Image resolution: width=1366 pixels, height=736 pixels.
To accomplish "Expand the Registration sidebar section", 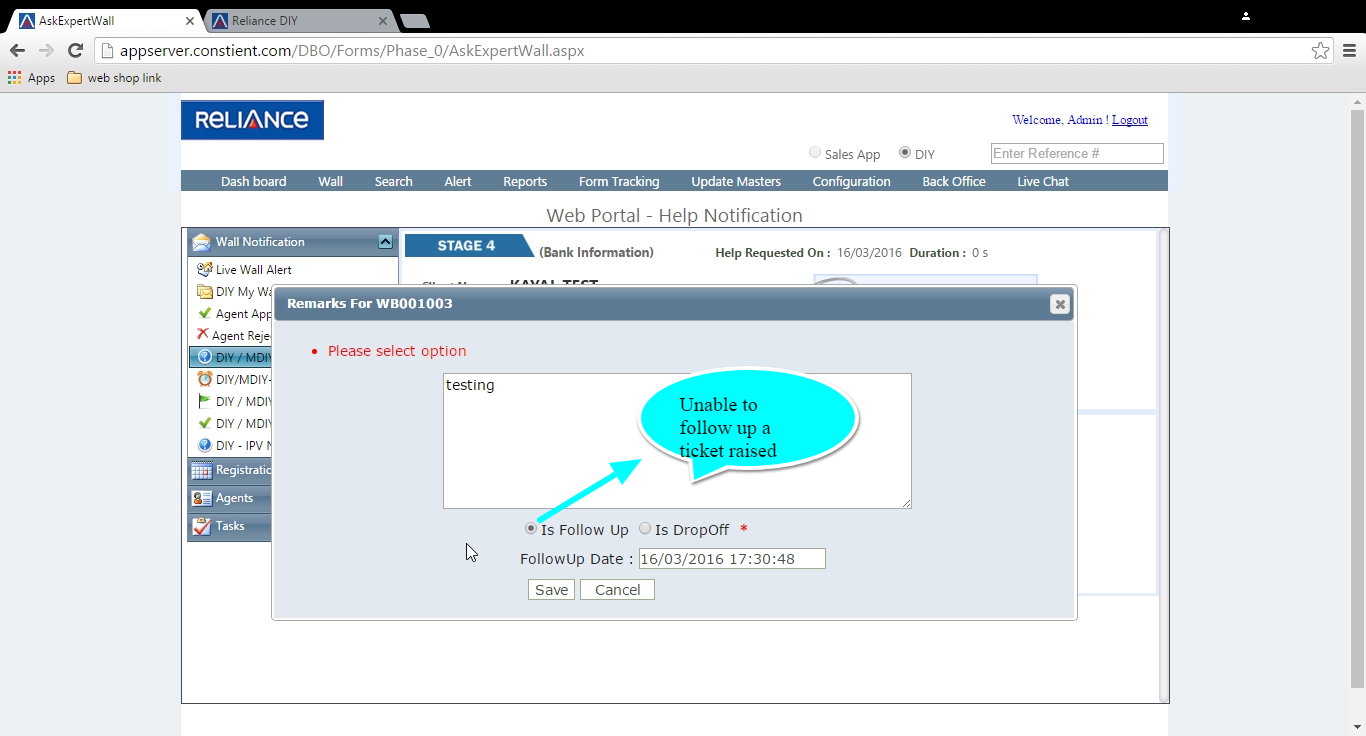I will (x=229, y=470).
